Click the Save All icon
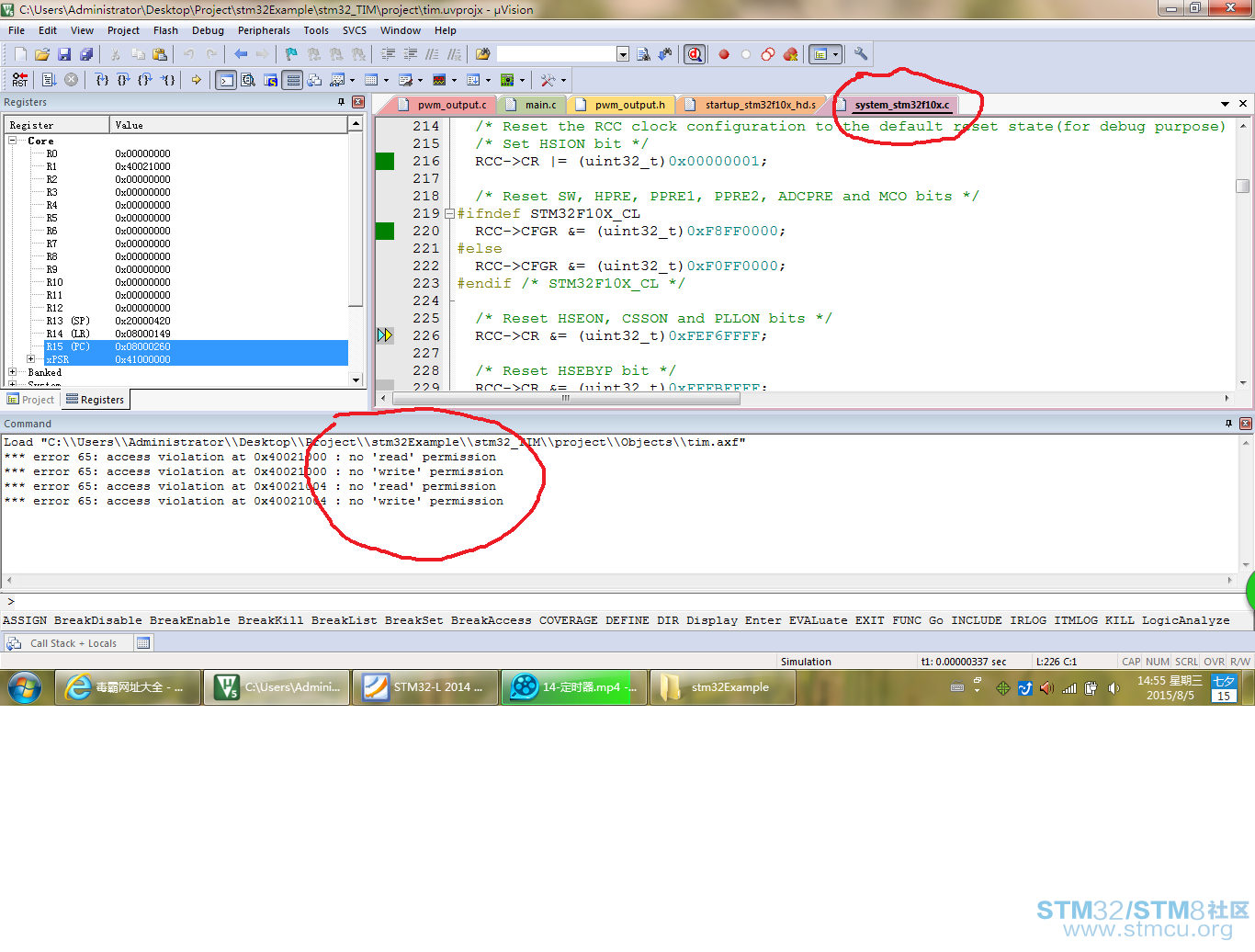 [86, 54]
